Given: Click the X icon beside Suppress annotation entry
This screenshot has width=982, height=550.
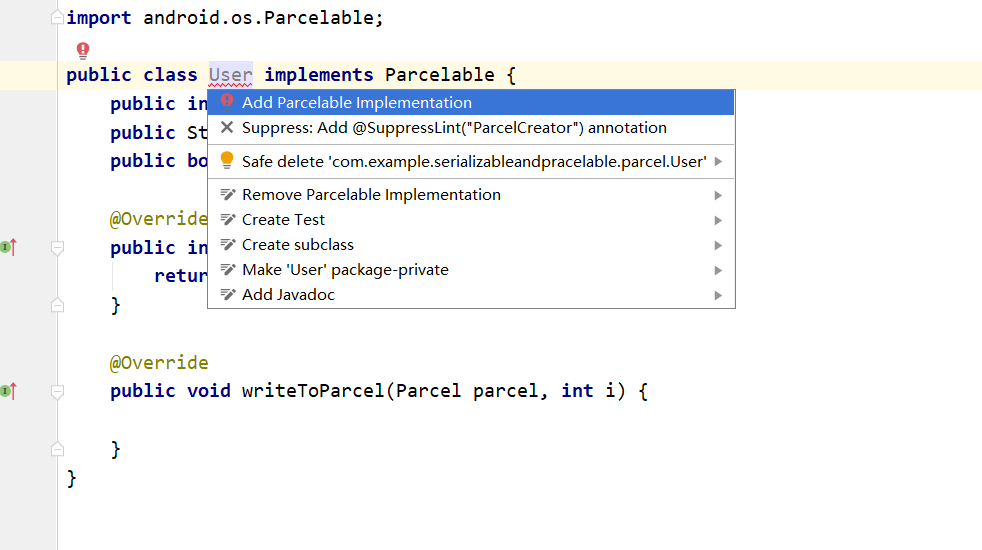Looking at the screenshot, I should click(227, 128).
